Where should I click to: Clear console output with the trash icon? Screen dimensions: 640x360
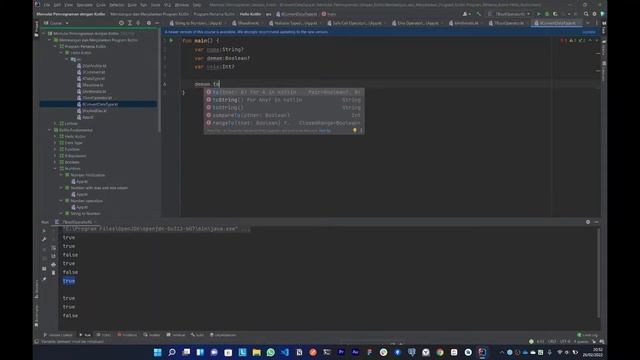(x=53, y=273)
